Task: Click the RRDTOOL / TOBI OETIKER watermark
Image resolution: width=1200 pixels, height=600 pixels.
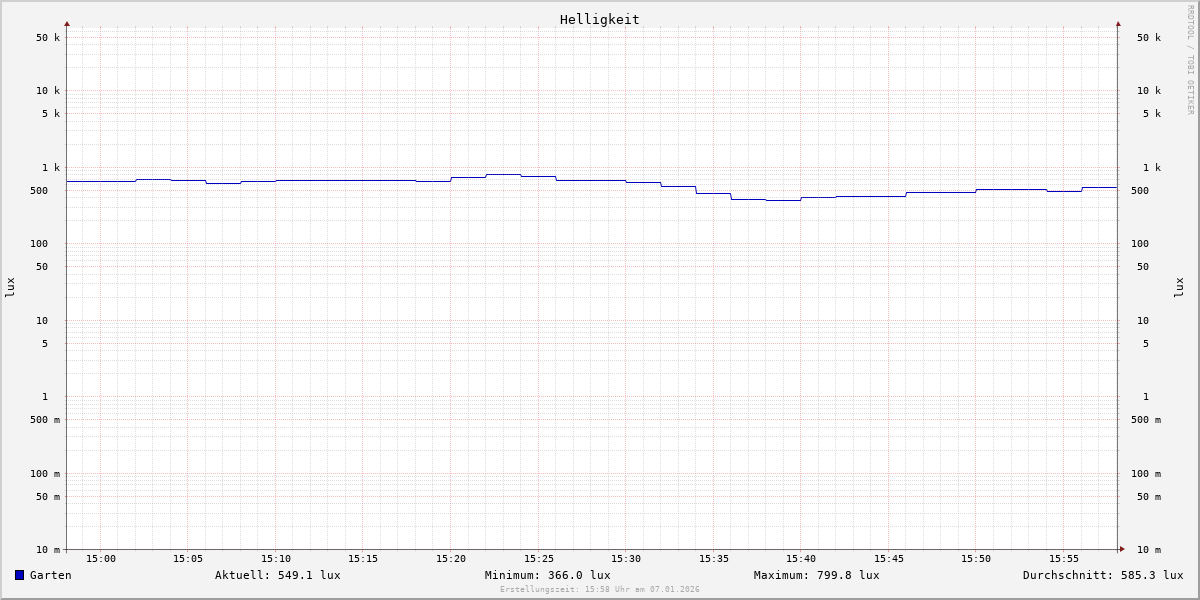Action: coord(1190,60)
